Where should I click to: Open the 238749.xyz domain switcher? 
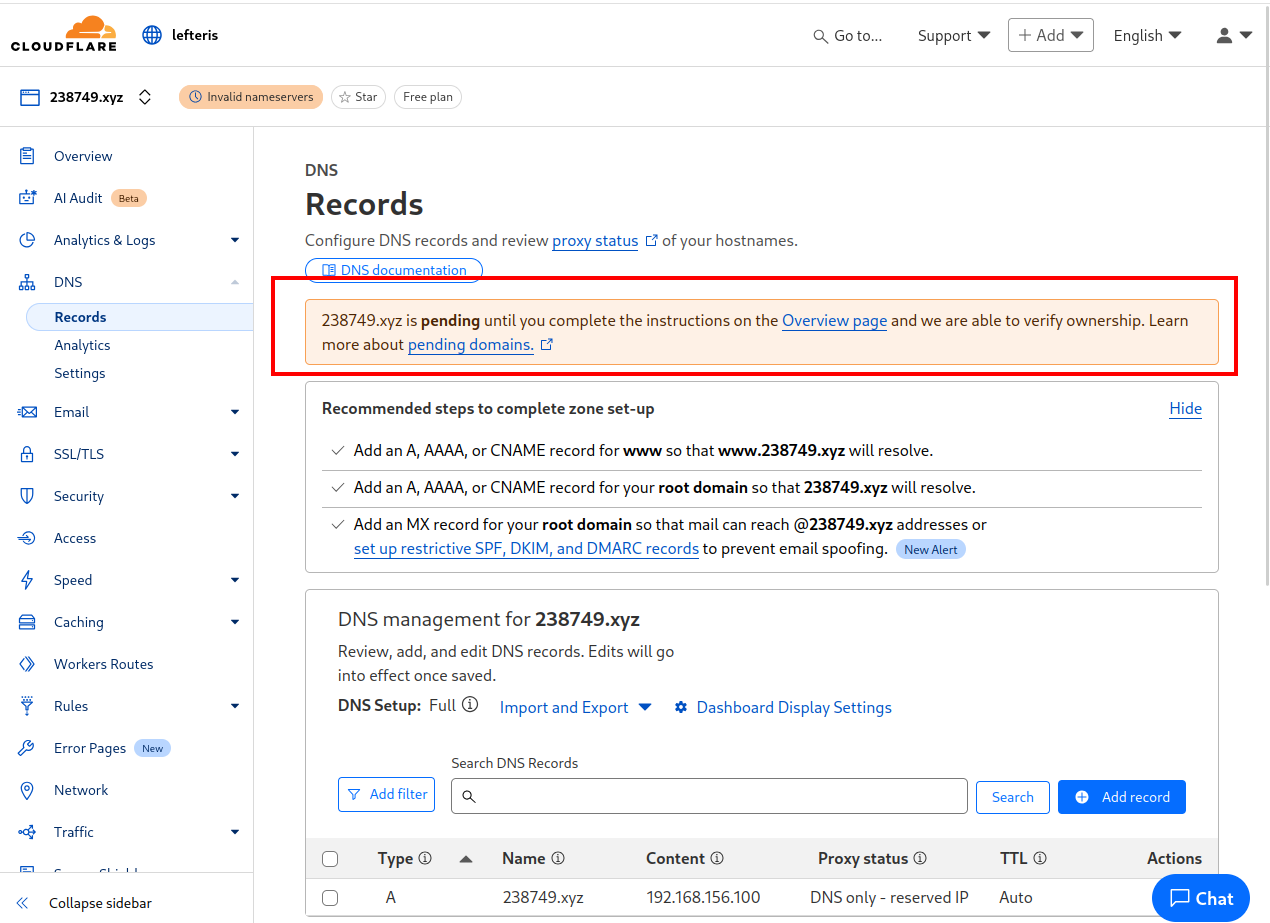point(145,97)
